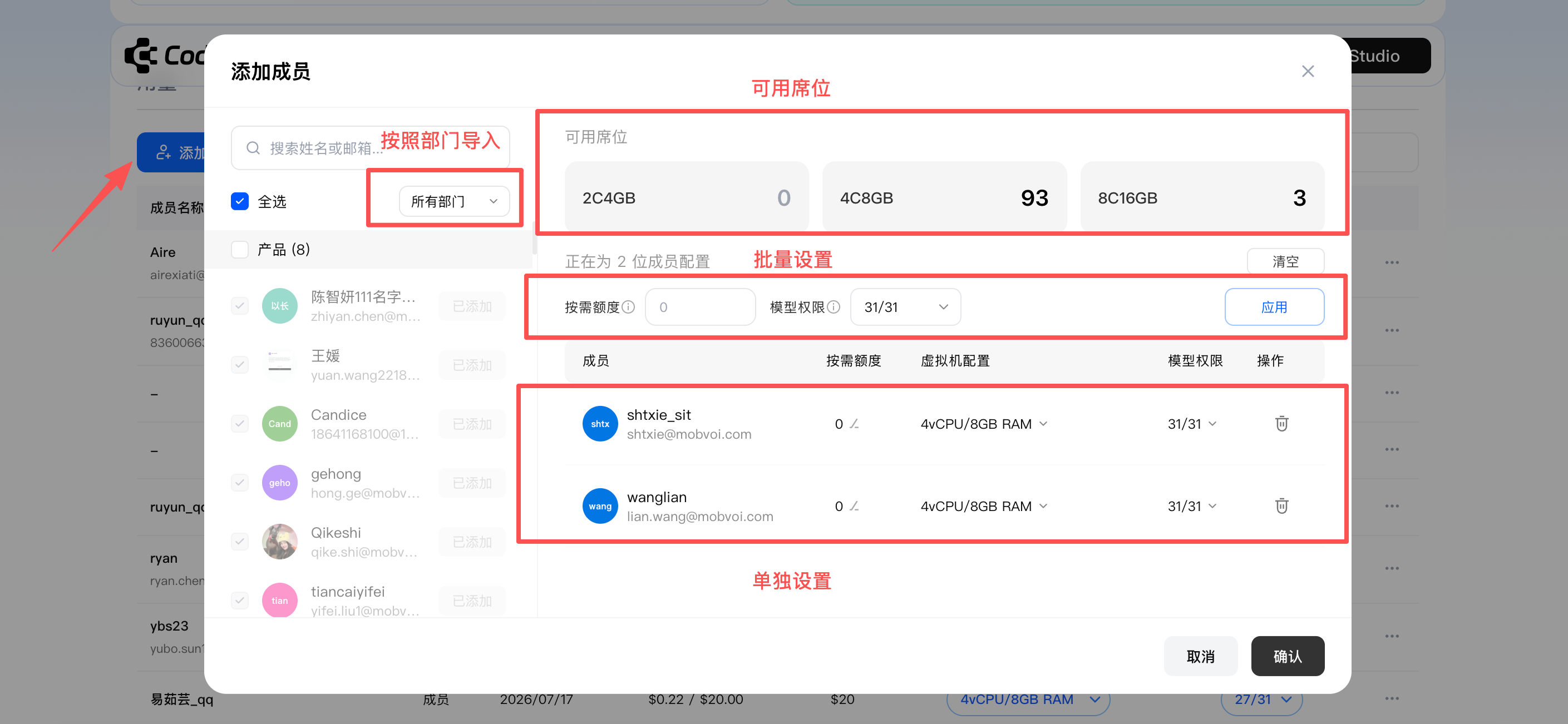Toggle checkbox for tiancaiyifei
Image resolution: width=1568 pixels, height=724 pixels.
[x=240, y=601]
